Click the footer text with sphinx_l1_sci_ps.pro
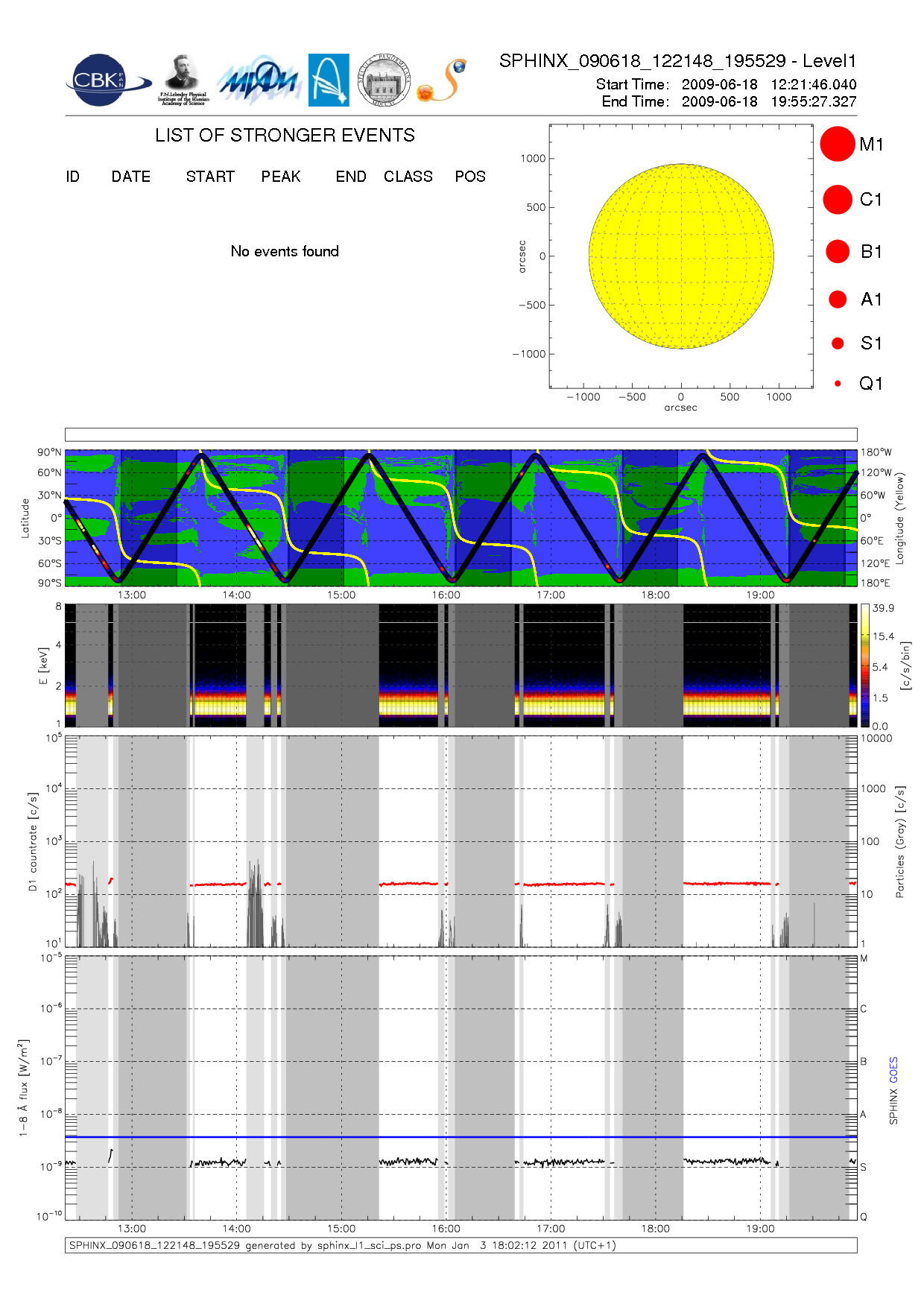 point(343,1245)
